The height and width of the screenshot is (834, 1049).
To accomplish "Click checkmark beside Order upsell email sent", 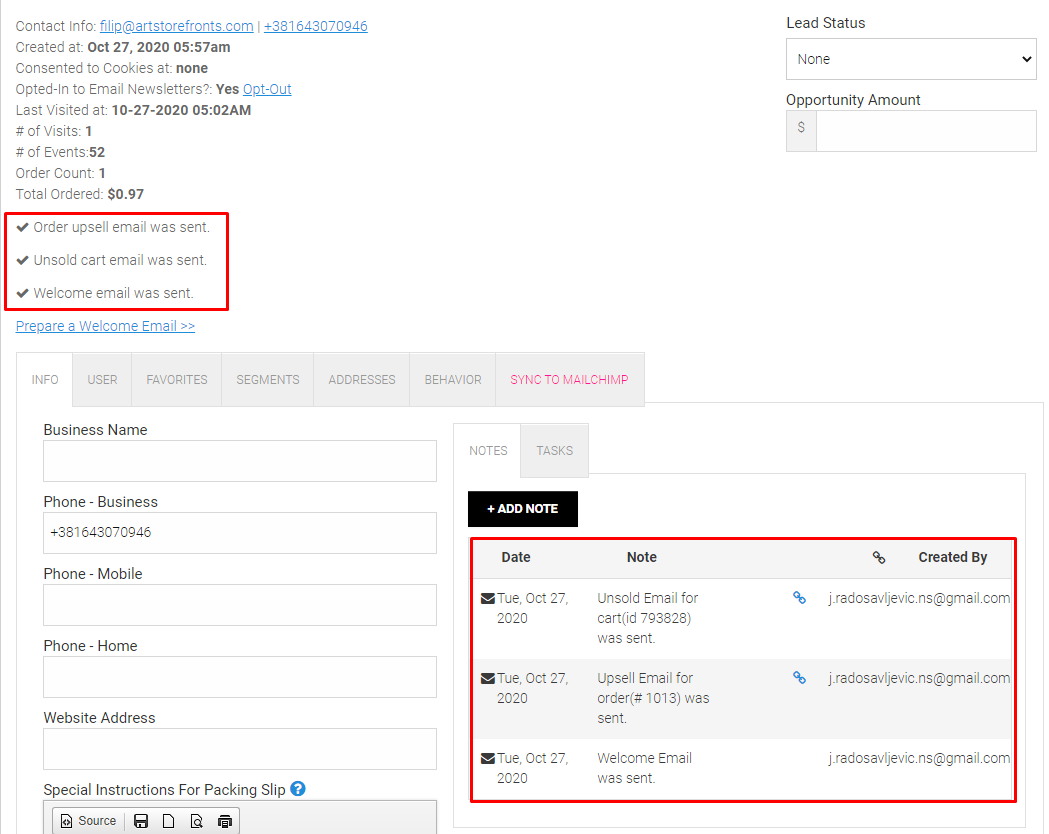I will pos(23,227).
